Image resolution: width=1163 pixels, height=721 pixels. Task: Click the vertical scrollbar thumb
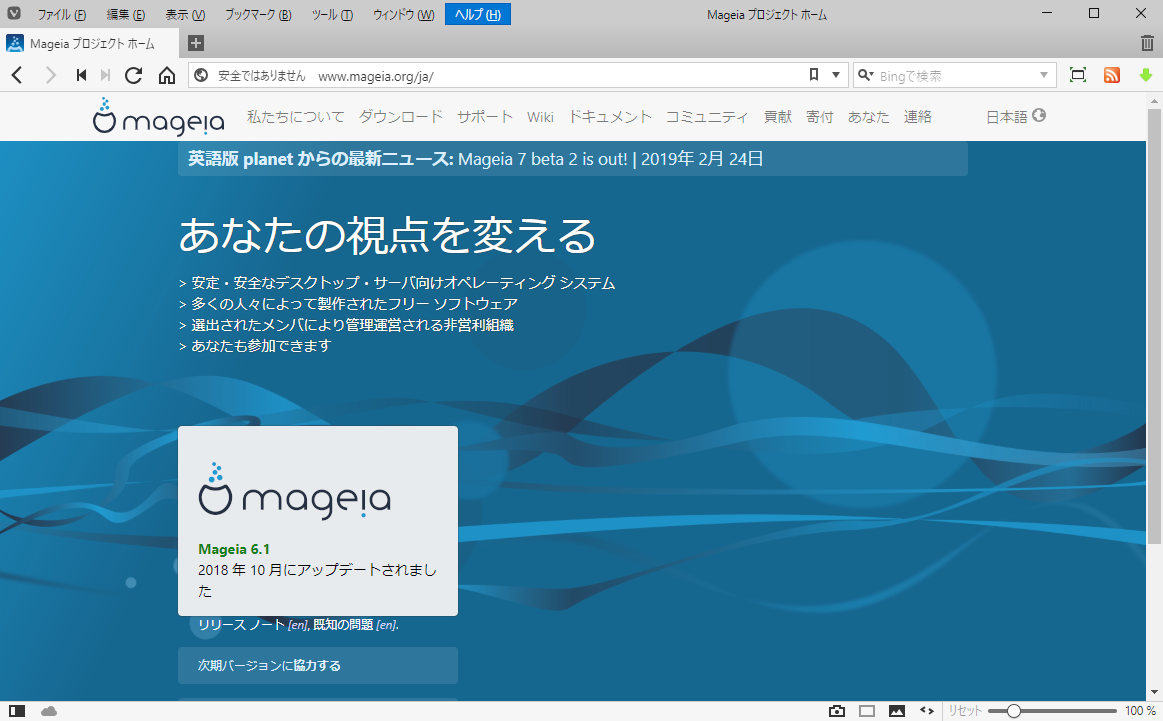point(1153,326)
